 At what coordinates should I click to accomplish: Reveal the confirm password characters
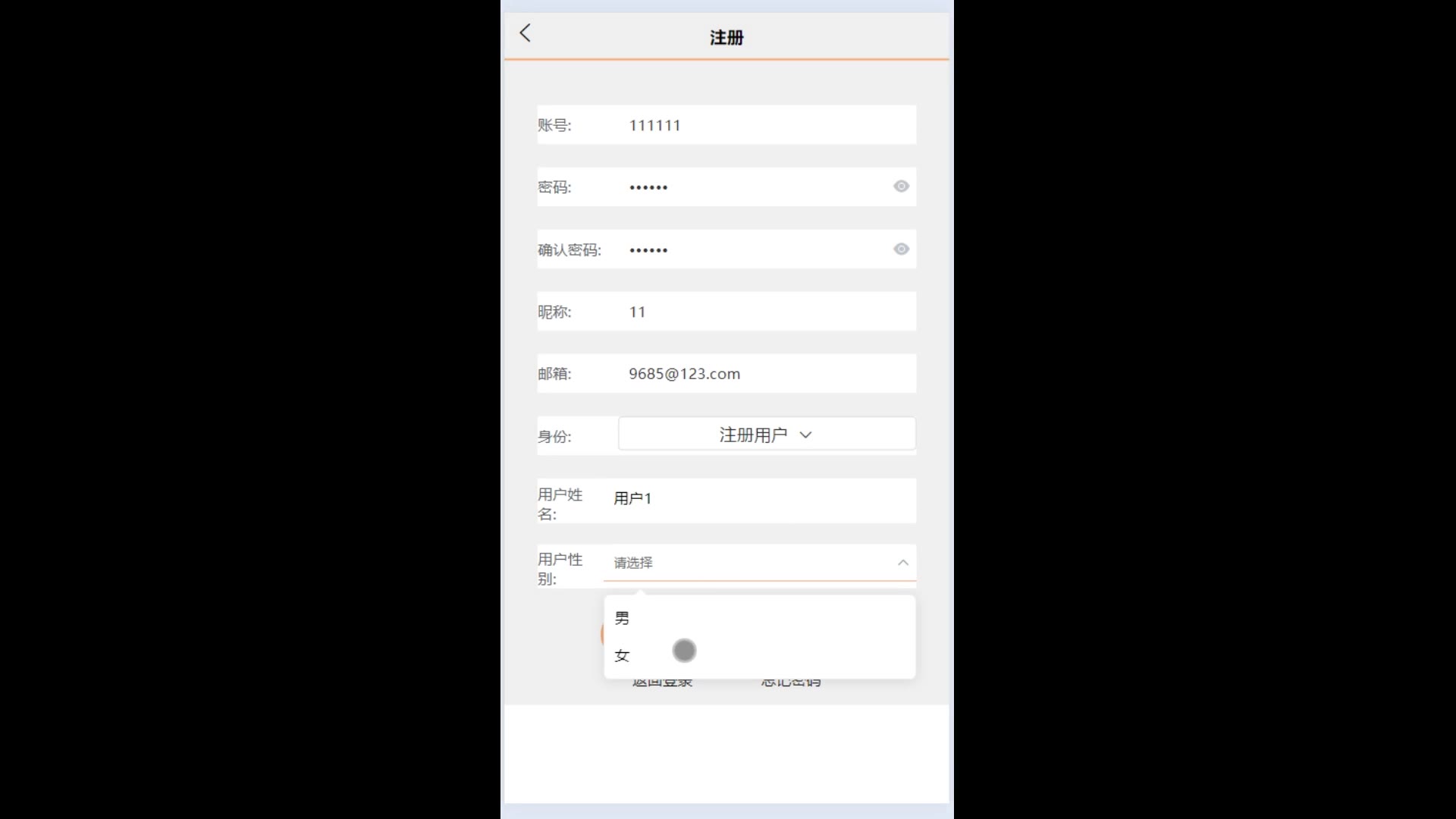[x=901, y=249]
